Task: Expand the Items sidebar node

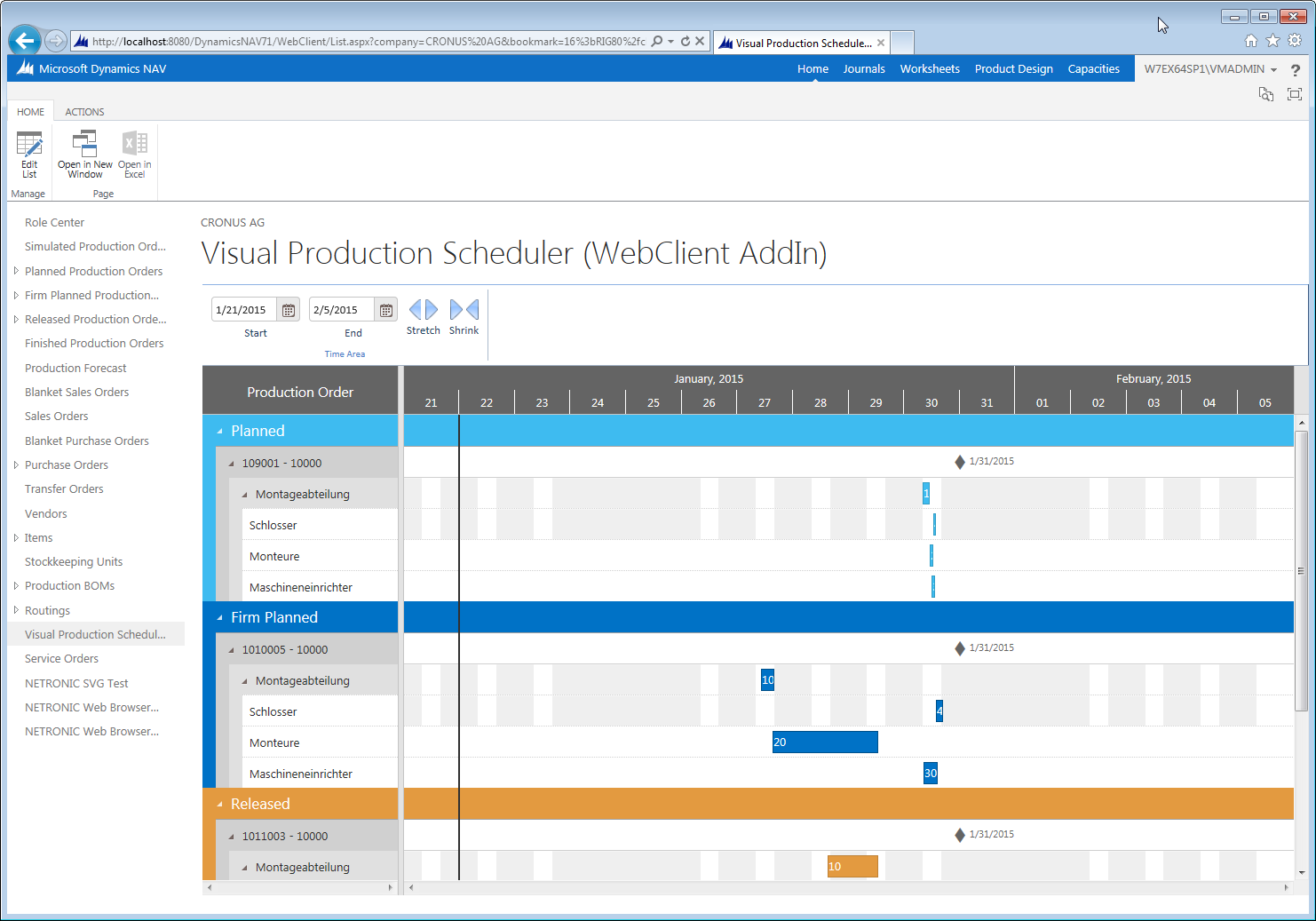Action: coord(16,537)
